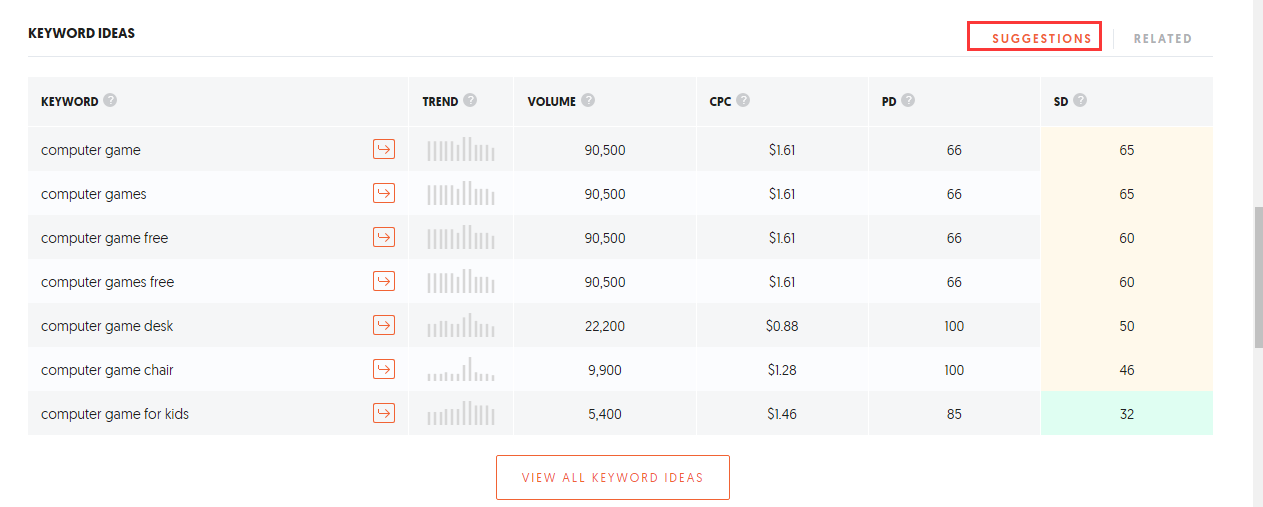This screenshot has width=1263, height=507.
Task: Show help tooltip icon next to KEYWORD
Action: [x=110, y=100]
